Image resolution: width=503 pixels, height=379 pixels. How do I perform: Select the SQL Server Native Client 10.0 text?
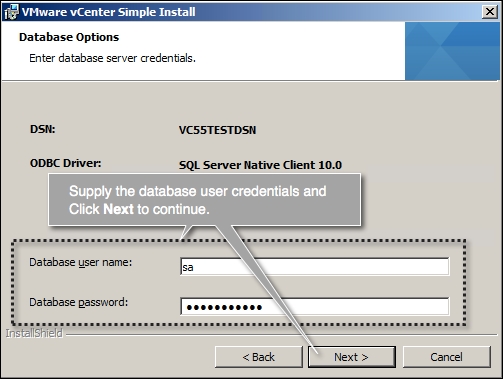click(x=260, y=165)
